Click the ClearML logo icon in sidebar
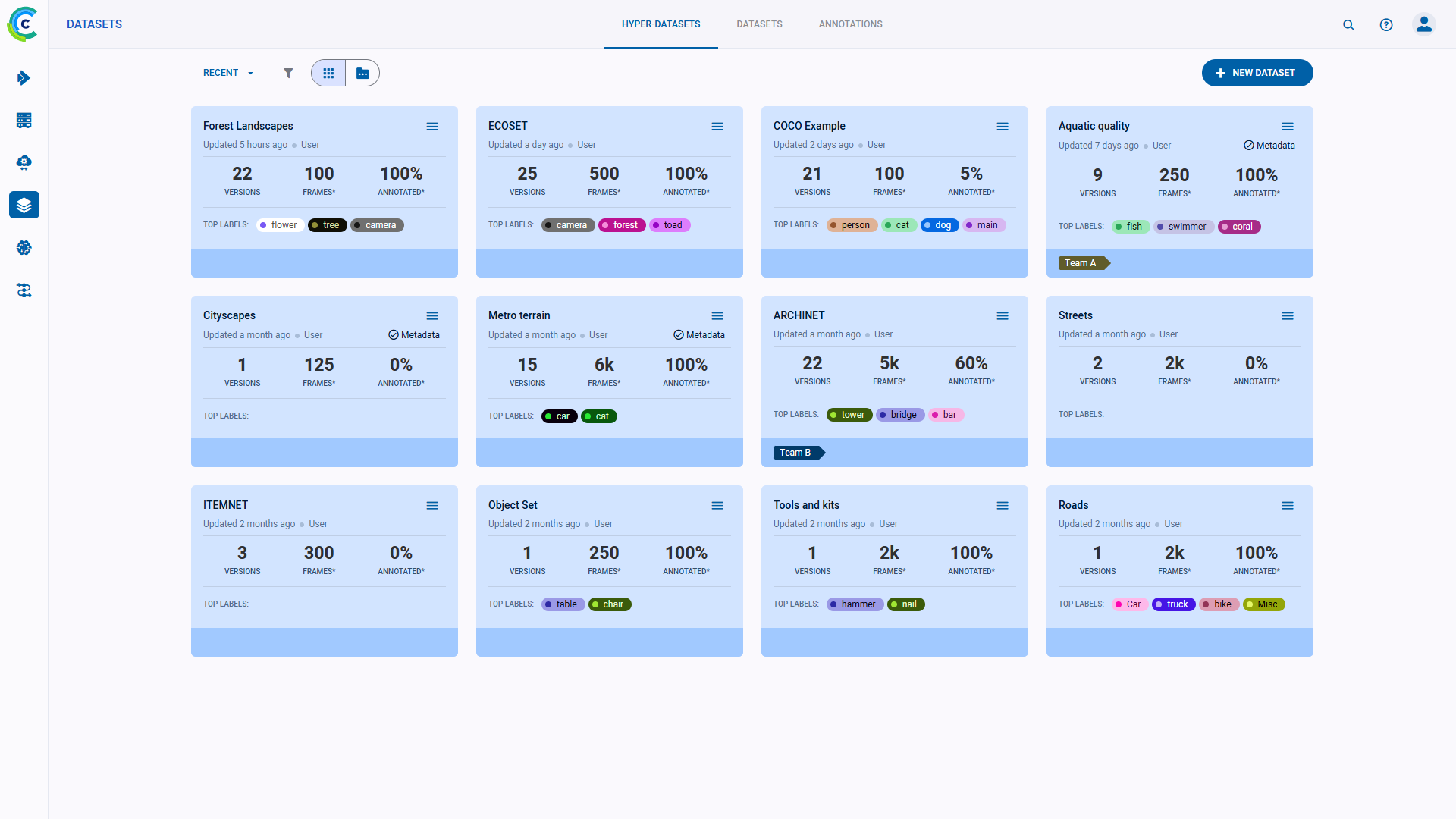This screenshot has height=819, width=1456. coord(24,24)
